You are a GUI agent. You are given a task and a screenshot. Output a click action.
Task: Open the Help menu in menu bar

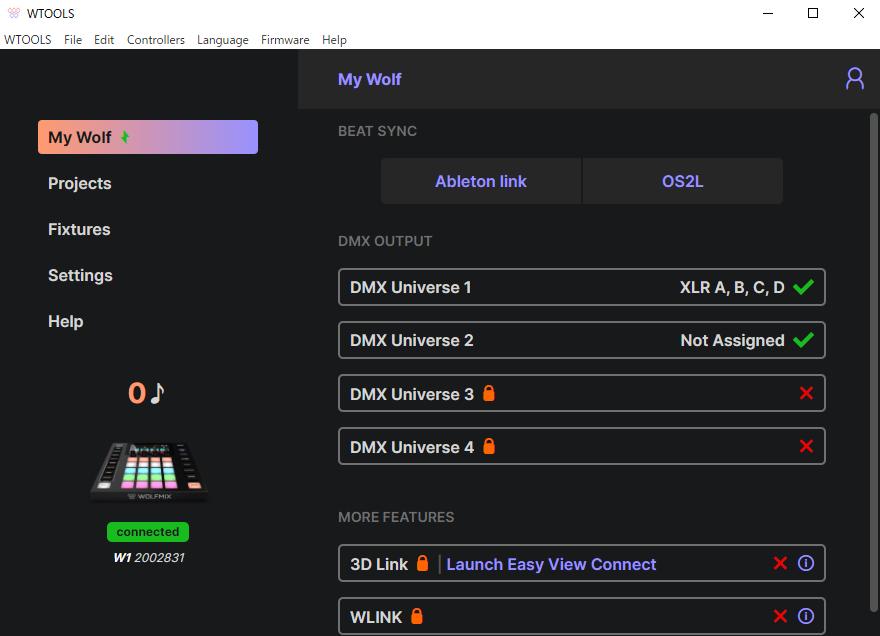[334, 40]
